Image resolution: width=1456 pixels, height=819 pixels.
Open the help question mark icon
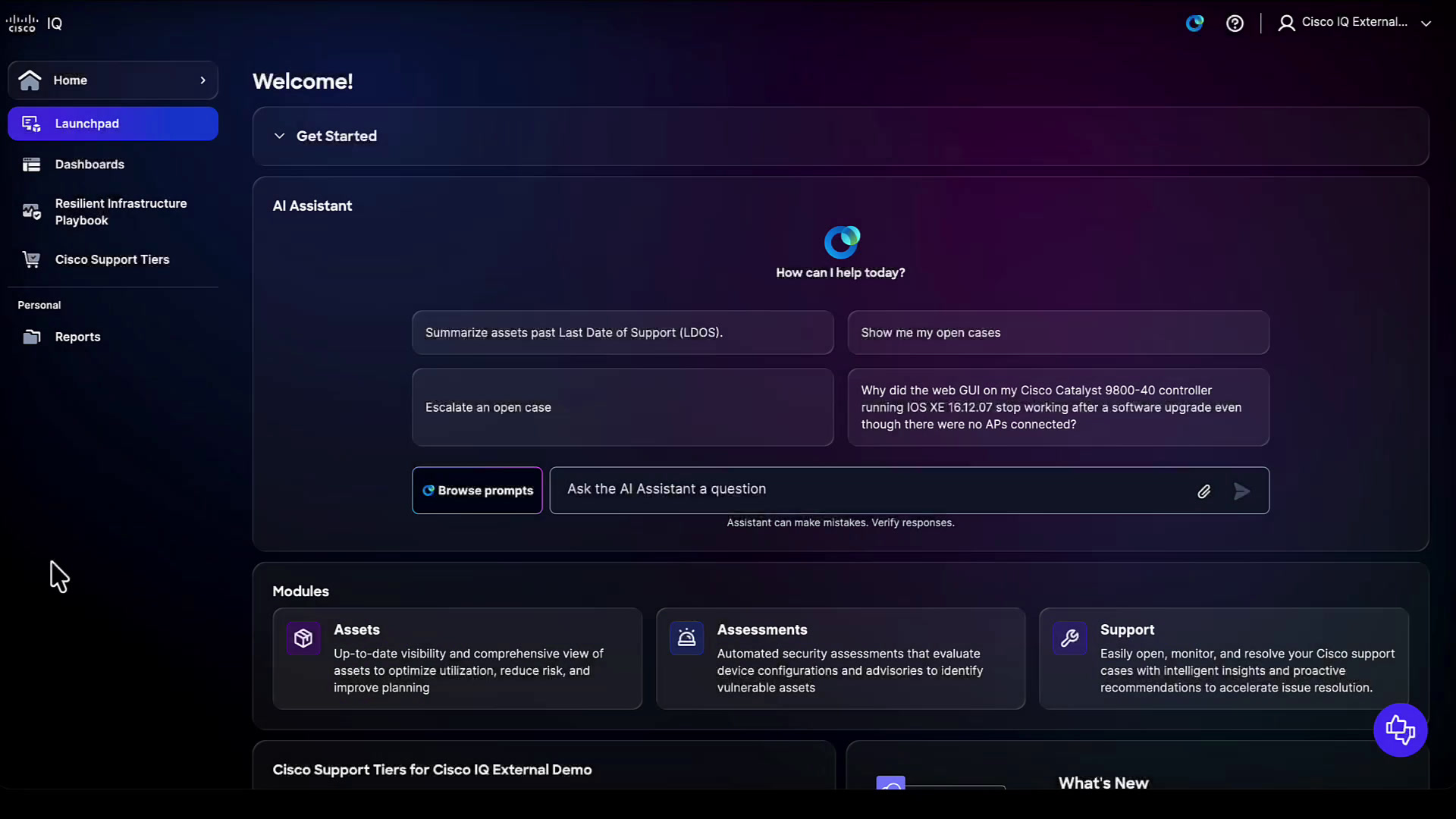coord(1235,24)
